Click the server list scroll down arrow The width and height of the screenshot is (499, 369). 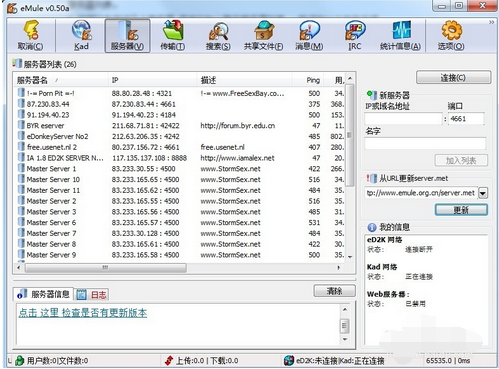click(x=350, y=257)
